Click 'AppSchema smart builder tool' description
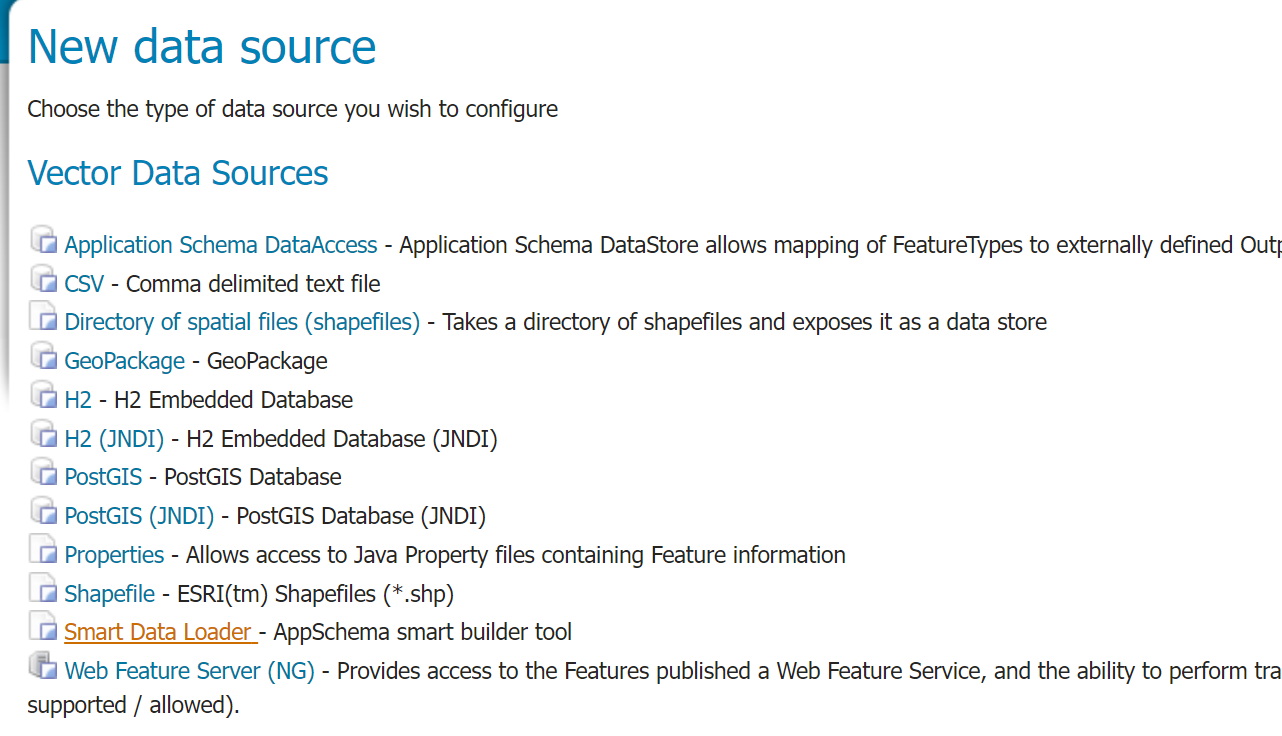 point(423,632)
